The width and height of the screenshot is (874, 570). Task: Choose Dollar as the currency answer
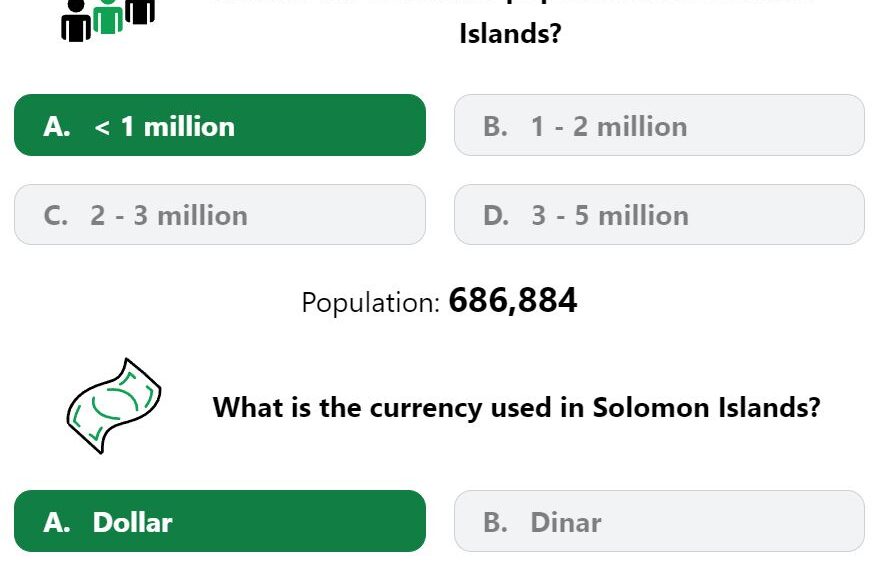[x=220, y=521]
